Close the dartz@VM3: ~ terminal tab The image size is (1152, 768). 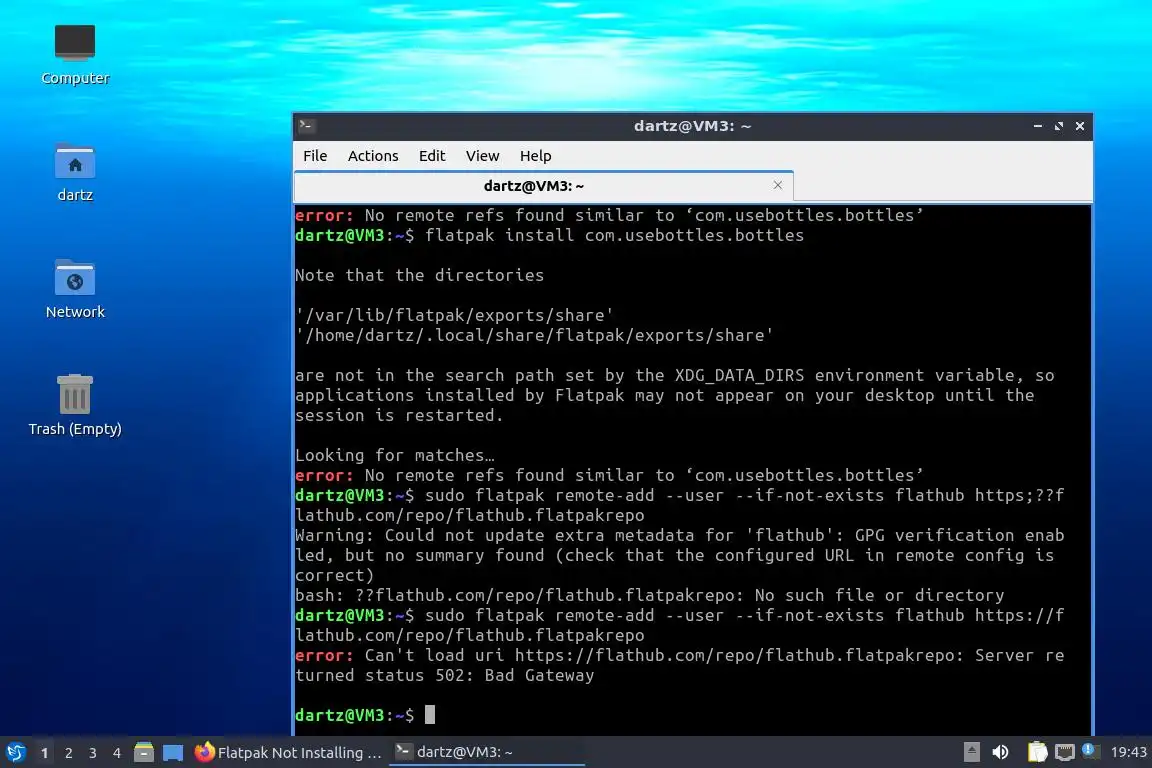pos(777,185)
